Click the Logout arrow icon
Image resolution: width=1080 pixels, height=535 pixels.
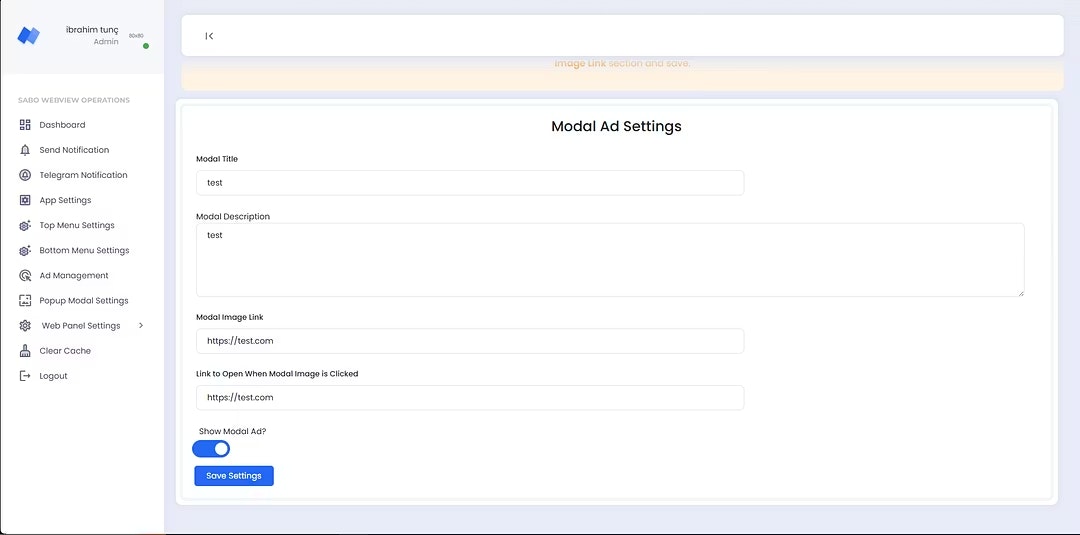pos(25,376)
